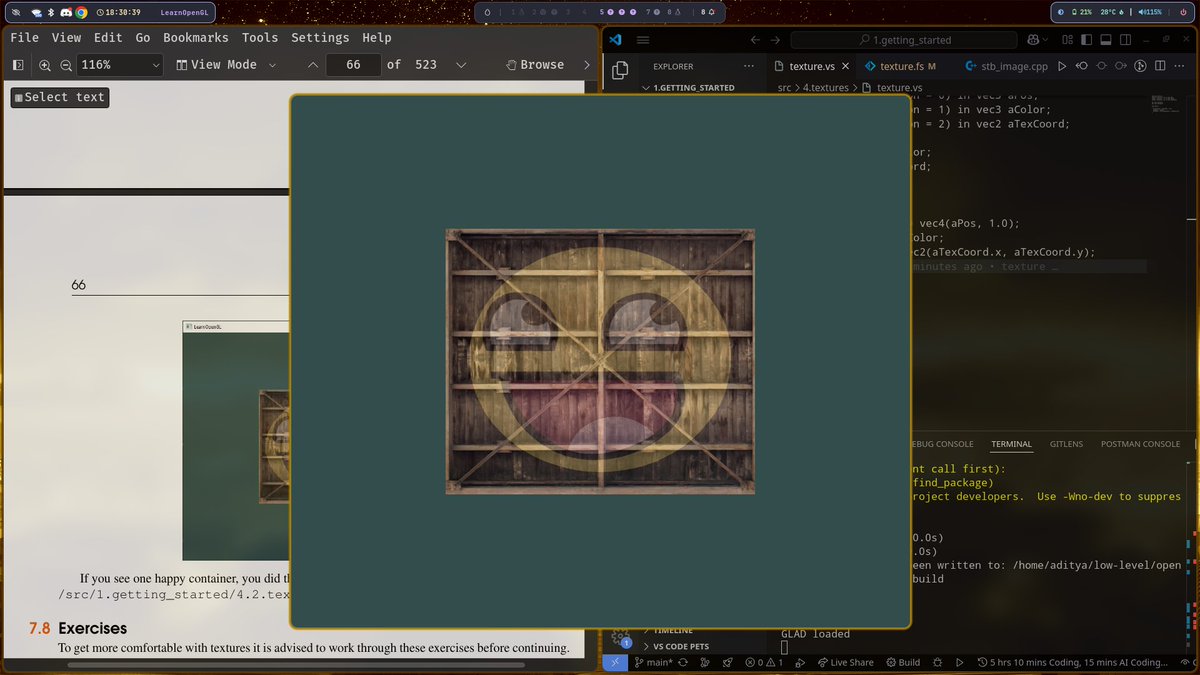The image size is (1200, 675).
Task: Open the Bookmarks menu
Action: click(196, 37)
